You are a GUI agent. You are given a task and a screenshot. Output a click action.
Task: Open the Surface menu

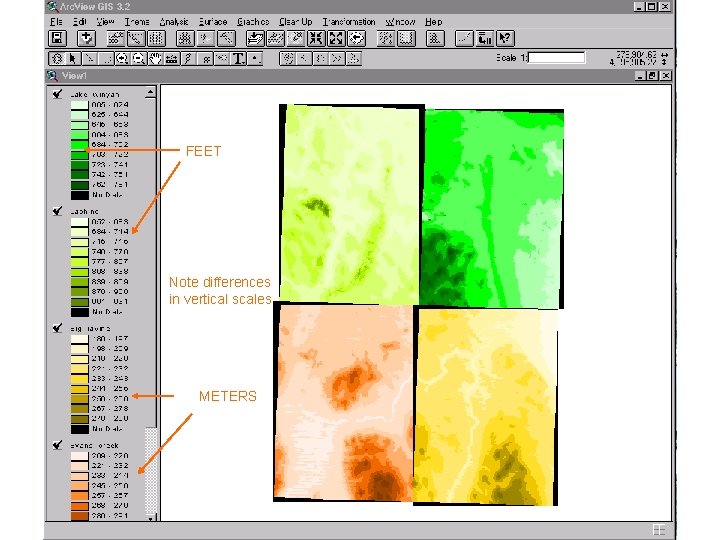pos(213,22)
